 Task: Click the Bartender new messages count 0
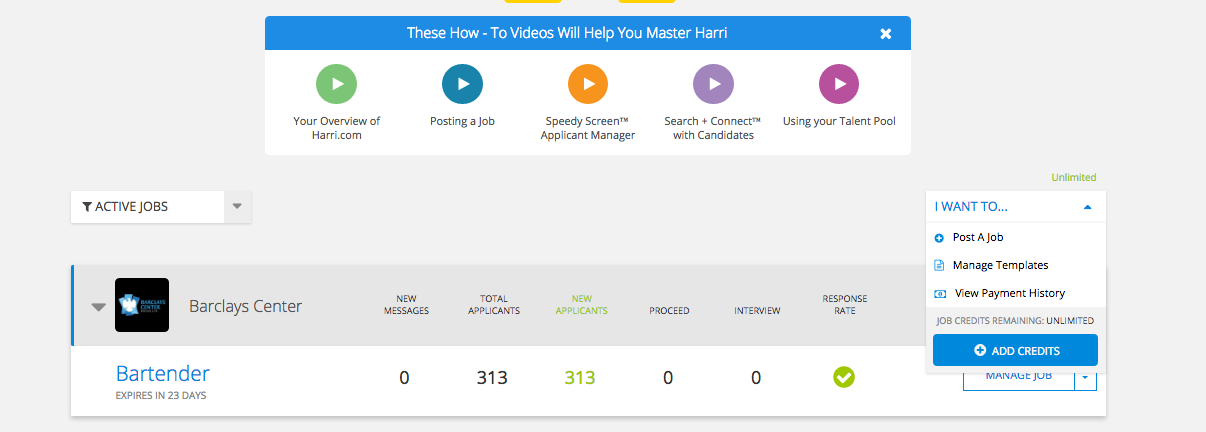tap(405, 378)
